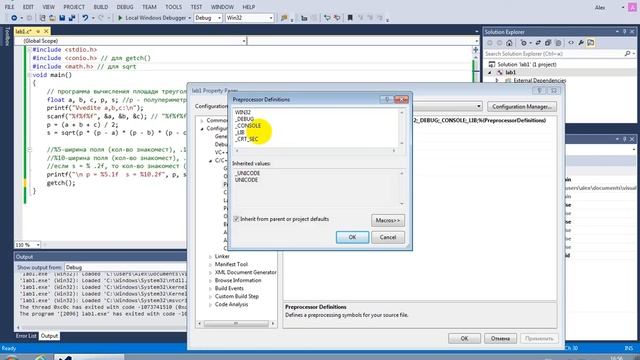Open the Toolbox side panel
640x360 pixels.
pyautogui.click(x=7, y=37)
